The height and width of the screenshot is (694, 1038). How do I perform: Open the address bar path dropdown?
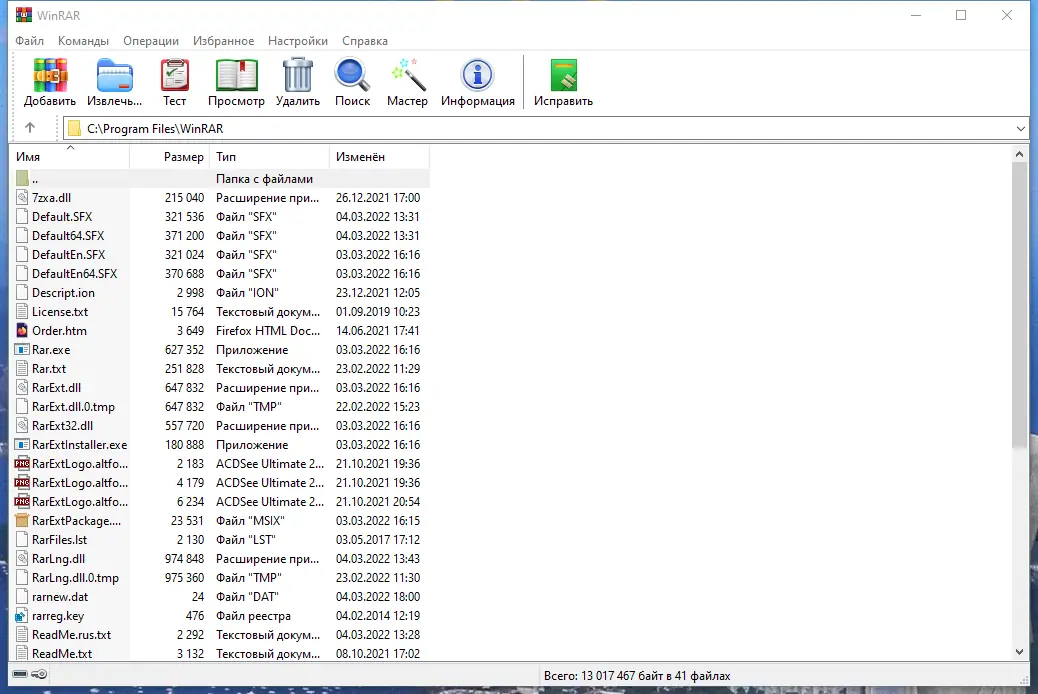coord(1021,128)
